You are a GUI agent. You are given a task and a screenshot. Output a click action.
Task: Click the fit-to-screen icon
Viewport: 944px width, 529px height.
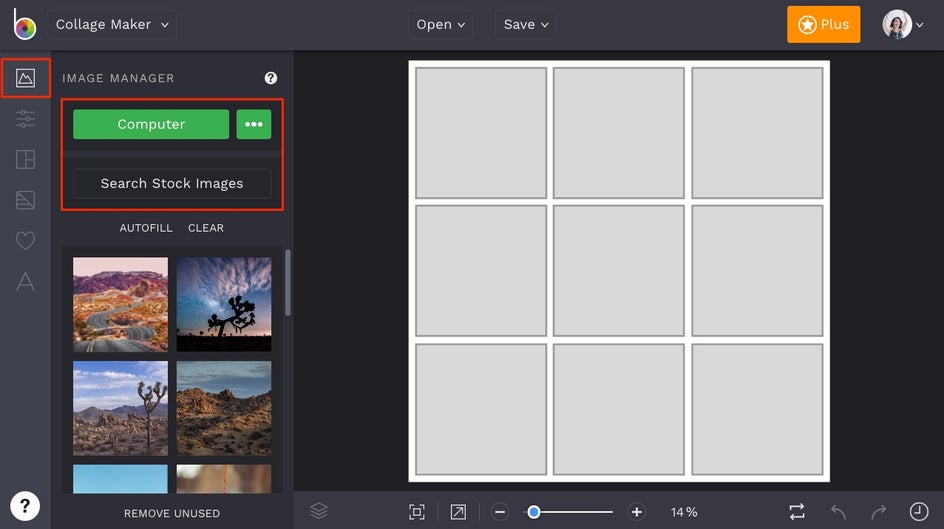point(417,512)
